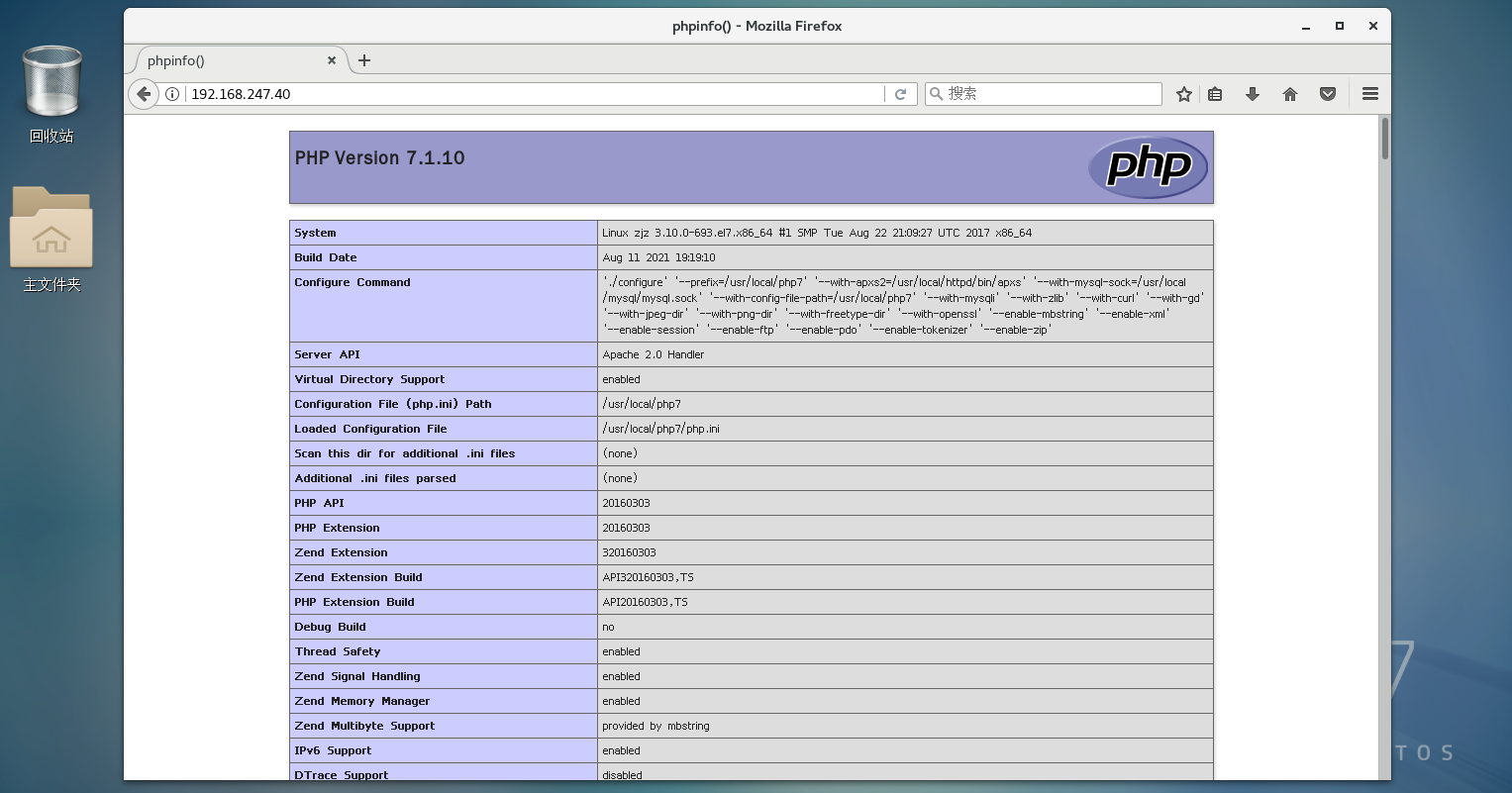This screenshot has height=793, width=1512.
Task: Click the Server API label
Action: pos(327,354)
